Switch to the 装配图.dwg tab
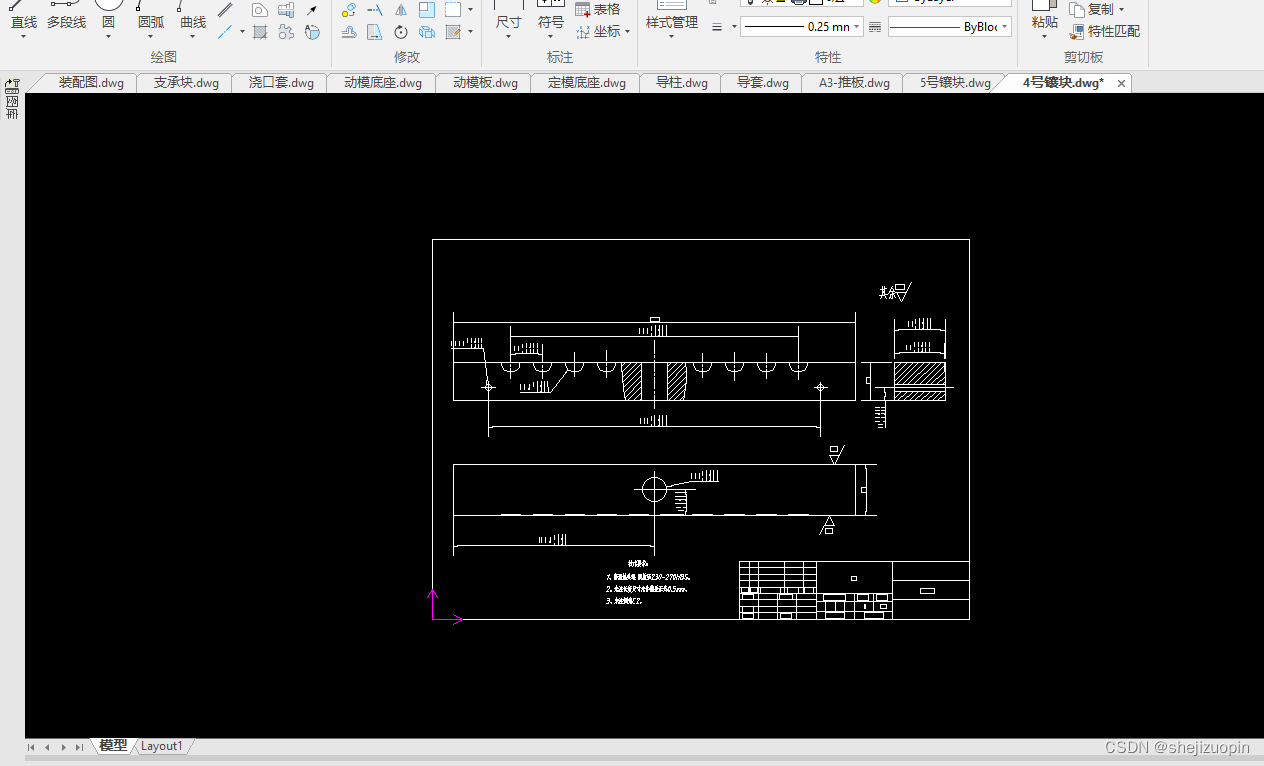 91,83
